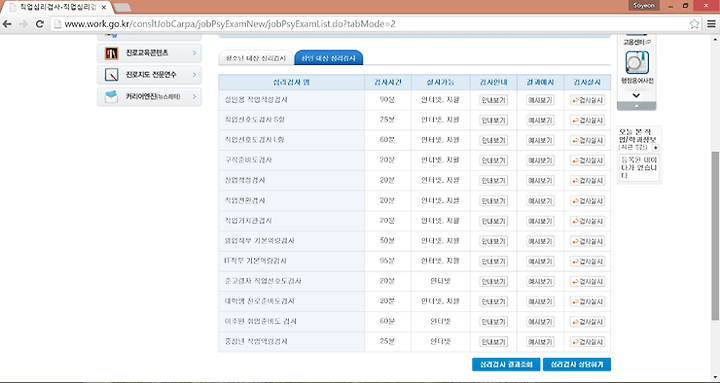The width and height of the screenshot is (720, 383).
Task: Click the 95분 duration cell
Action: [x=387, y=261]
